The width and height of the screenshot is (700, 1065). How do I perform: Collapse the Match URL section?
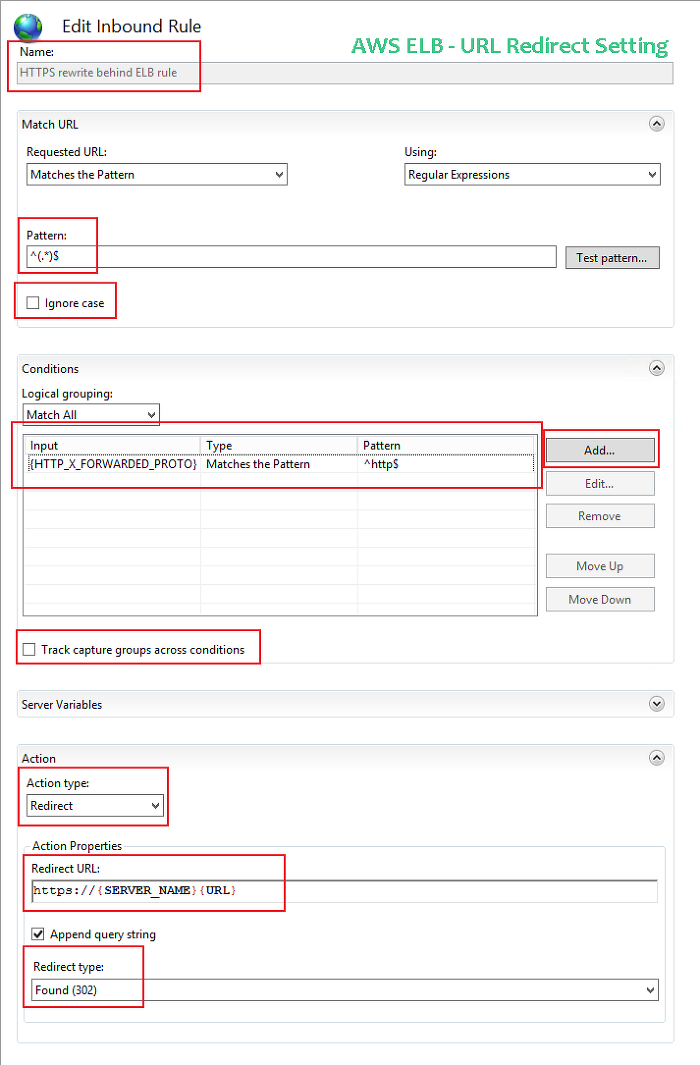pyautogui.click(x=657, y=124)
